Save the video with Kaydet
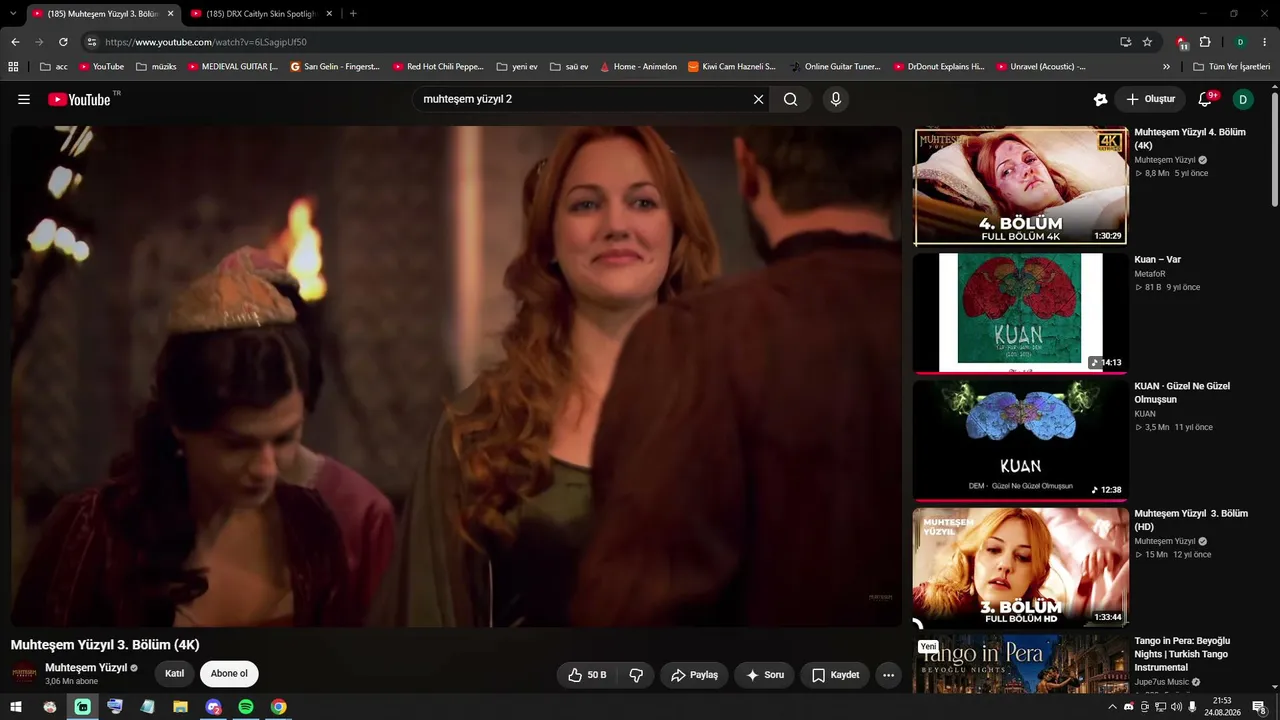Screen dimensions: 1280x720 [x=835, y=675]
